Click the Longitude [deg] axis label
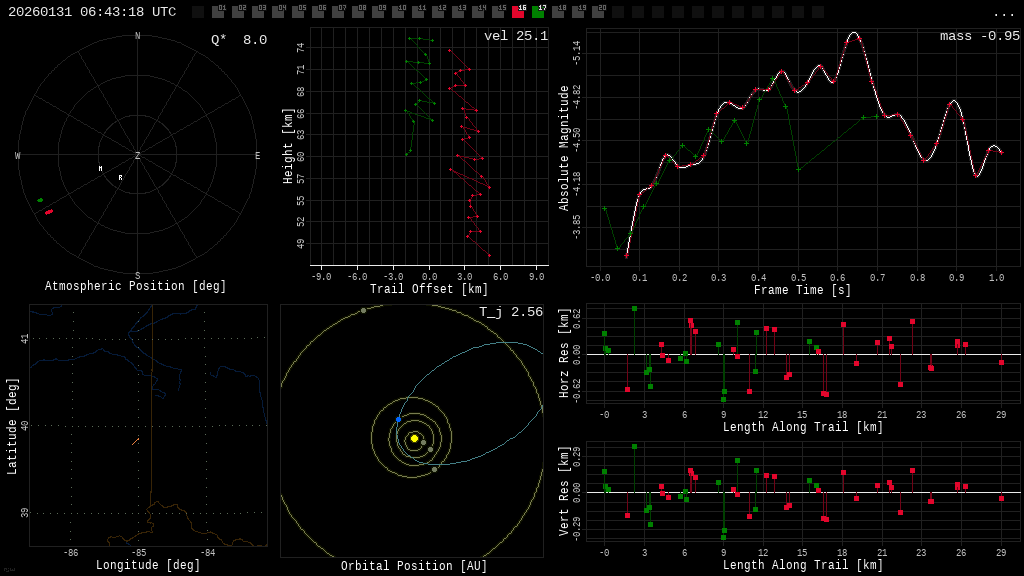1024x576 pixels. click(148, 565)
